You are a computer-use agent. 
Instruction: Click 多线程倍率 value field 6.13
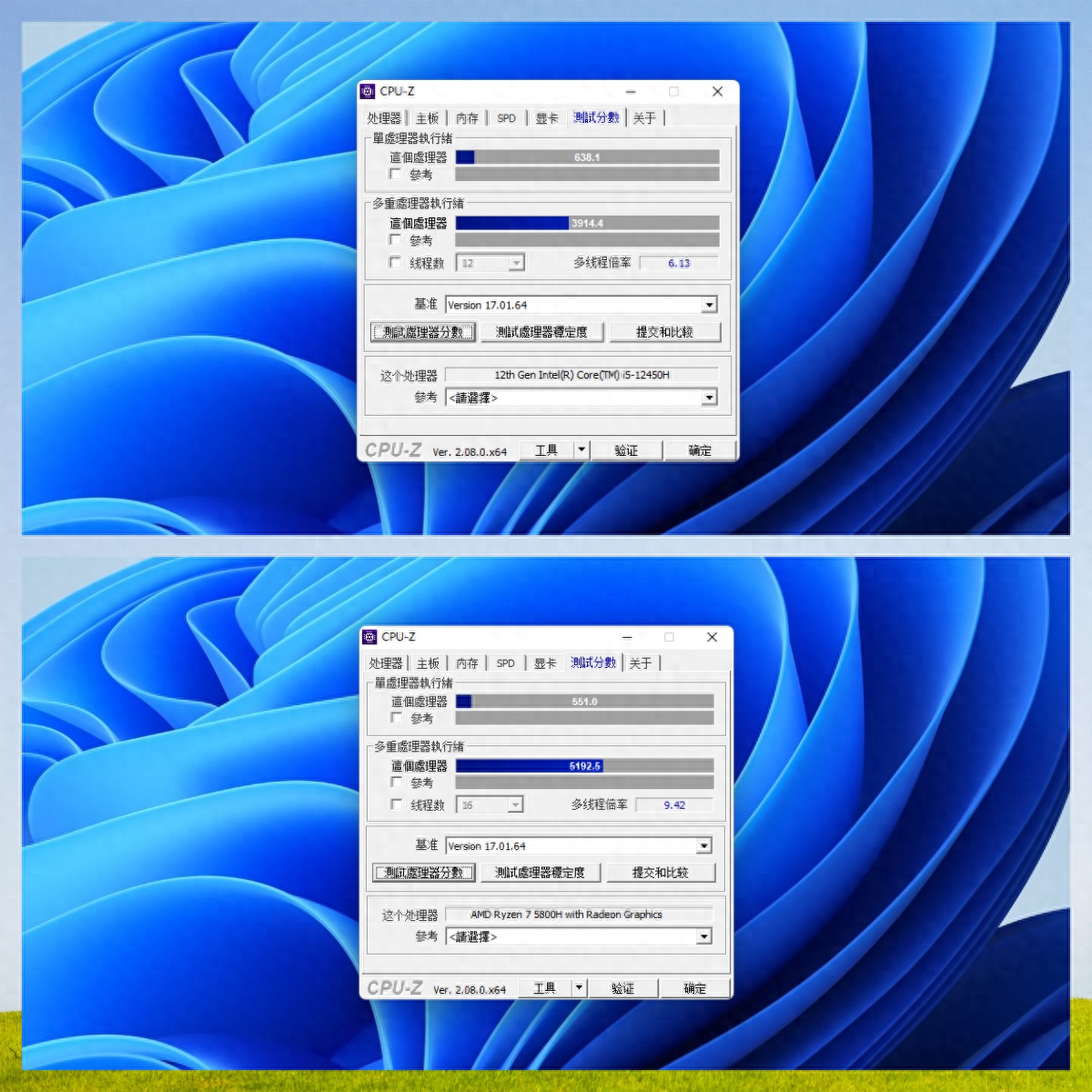(679, 263)
